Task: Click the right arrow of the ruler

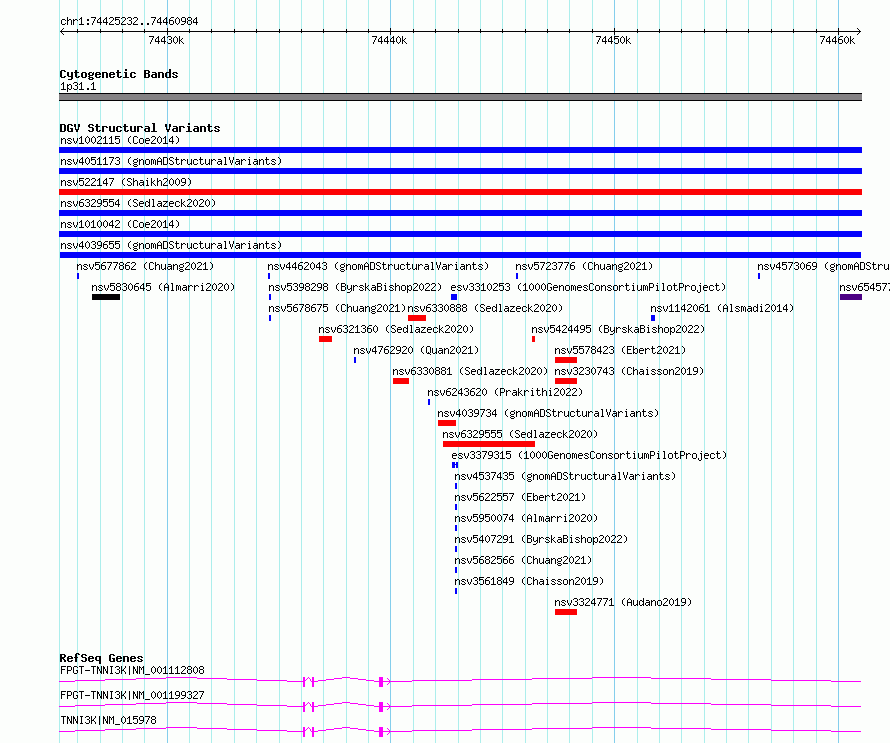Action: click(859, 31)
